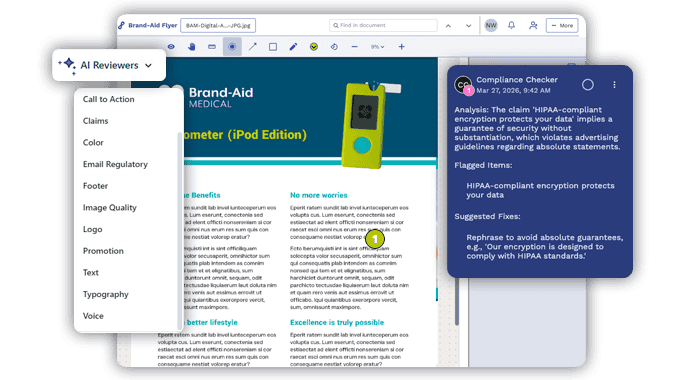Click the rotate document icon

tap(334, 46)
